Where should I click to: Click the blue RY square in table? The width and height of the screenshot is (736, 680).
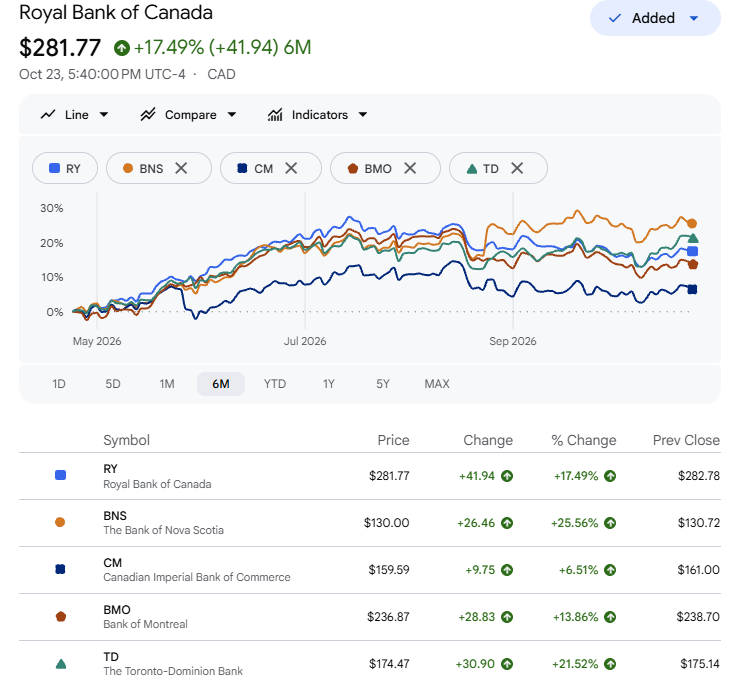coord(61,475)
